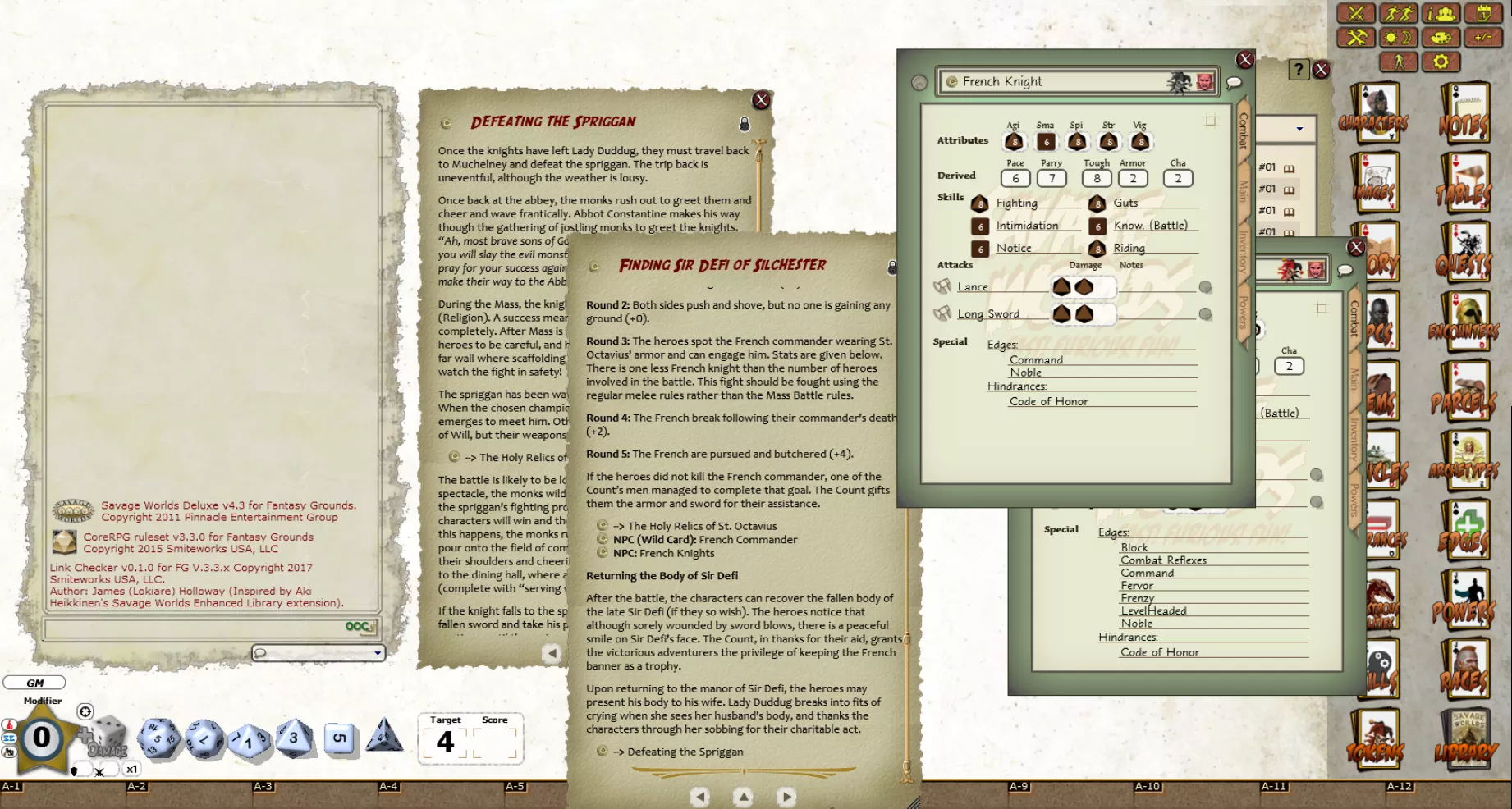Click the French Knight name field
The image size is (1512, 809).
(1078, 81)
